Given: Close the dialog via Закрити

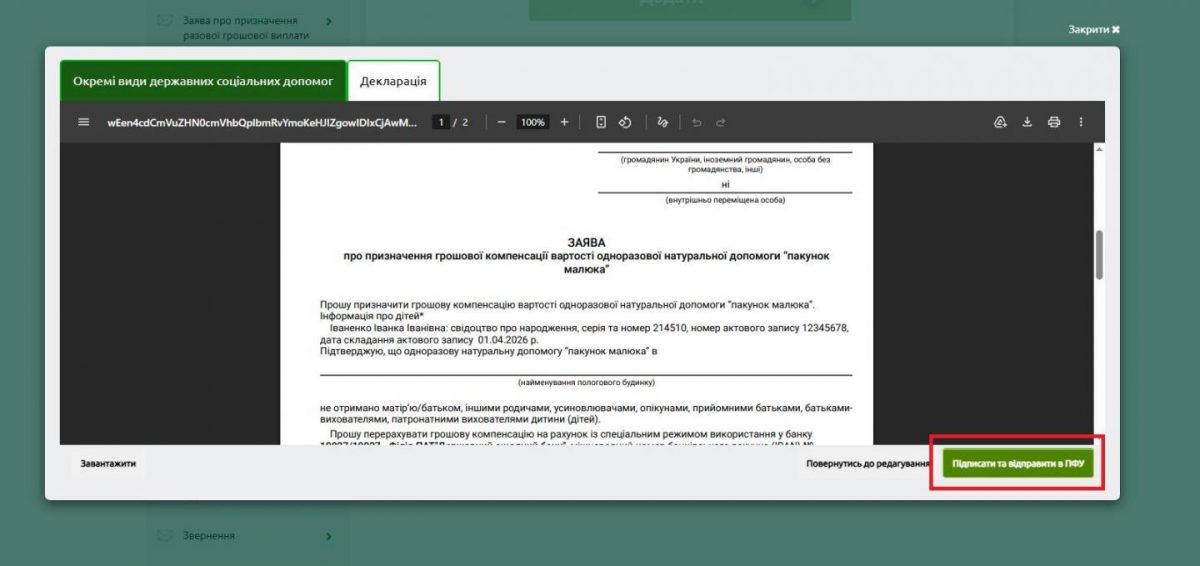Looking at the screenshot, I should pos(1093,29).
